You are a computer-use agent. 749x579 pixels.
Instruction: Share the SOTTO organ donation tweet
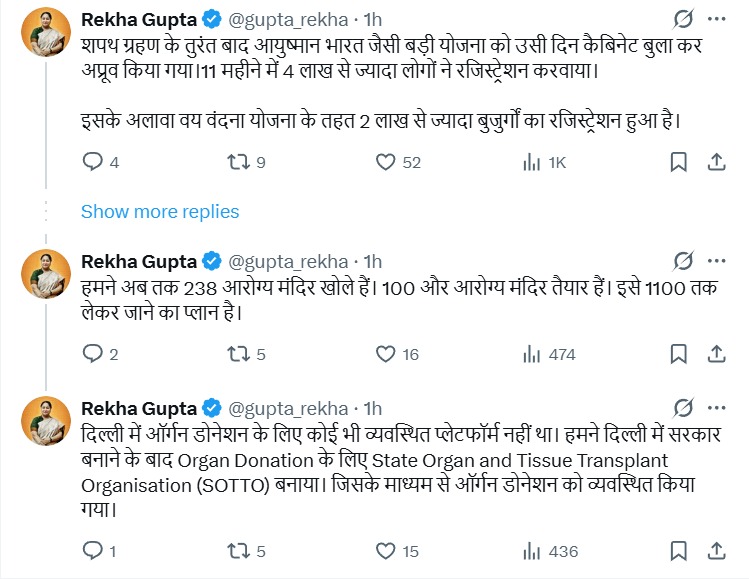716,550
